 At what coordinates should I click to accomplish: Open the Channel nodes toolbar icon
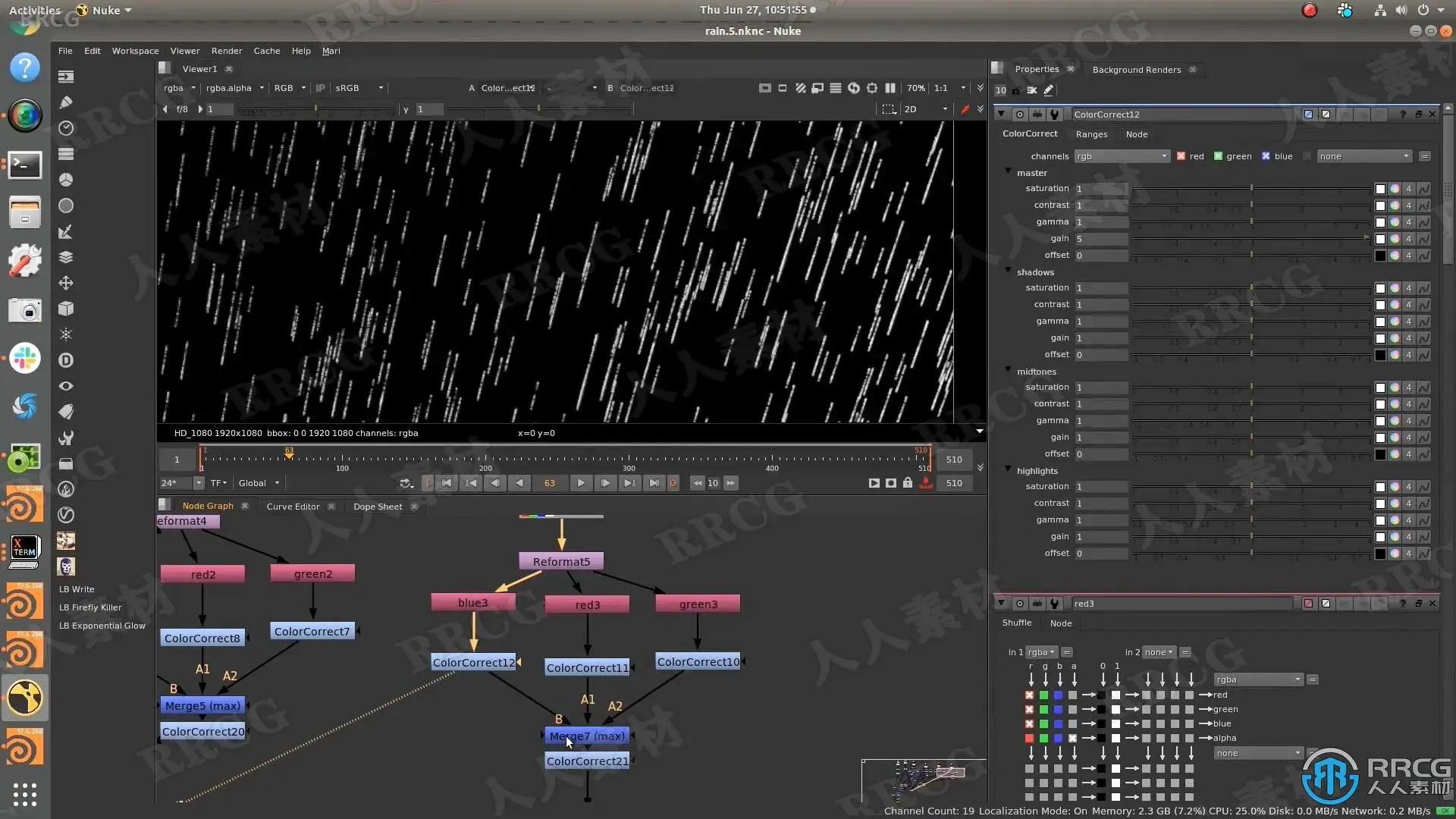point(66,154)
